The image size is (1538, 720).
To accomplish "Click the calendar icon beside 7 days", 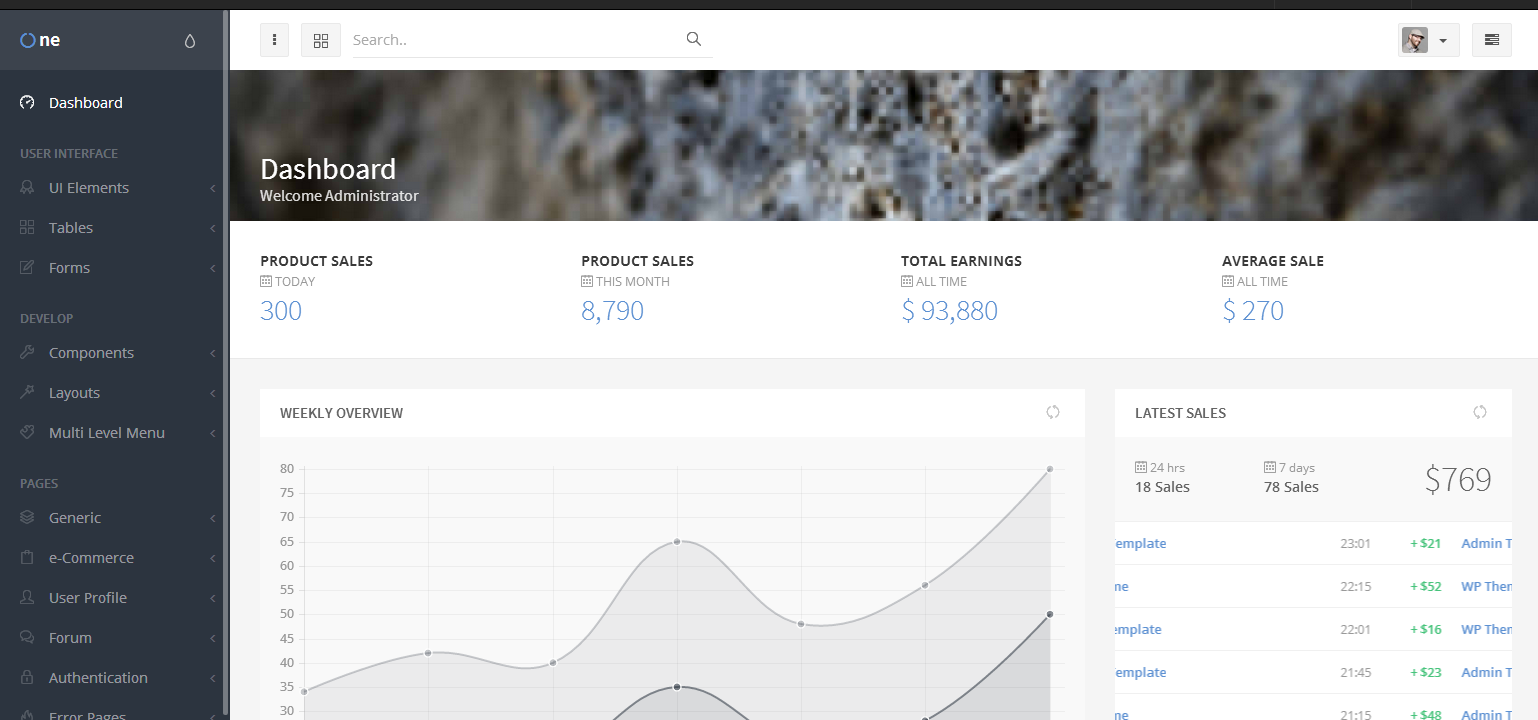I will tap(1270, 467).
